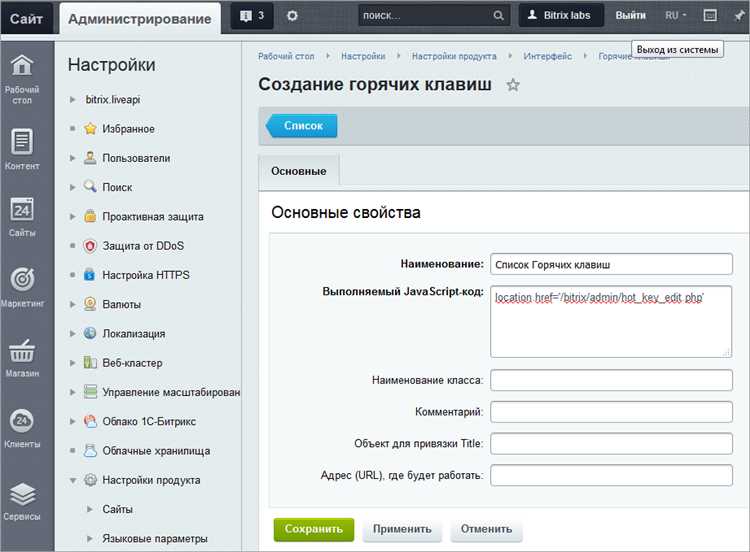
Task: Click the Применить button
Action: (402, 529)
